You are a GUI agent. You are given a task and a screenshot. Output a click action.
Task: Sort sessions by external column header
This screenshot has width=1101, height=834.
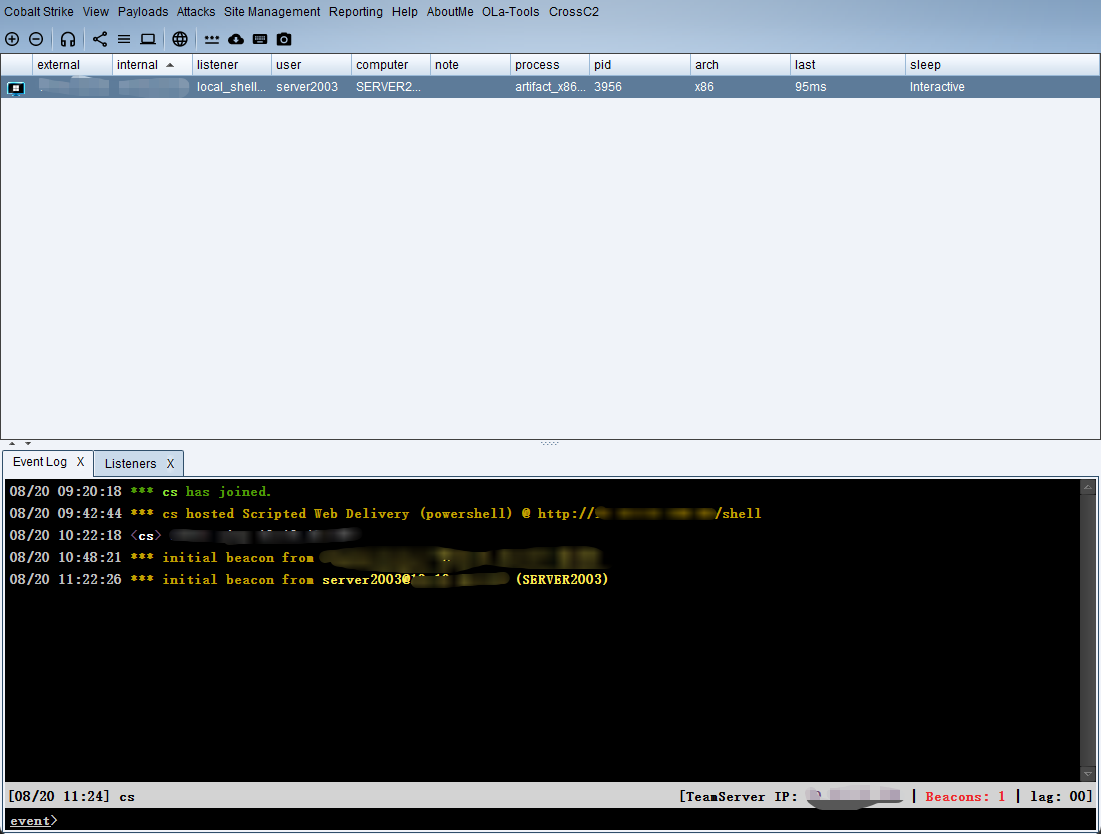coord(72,65)
